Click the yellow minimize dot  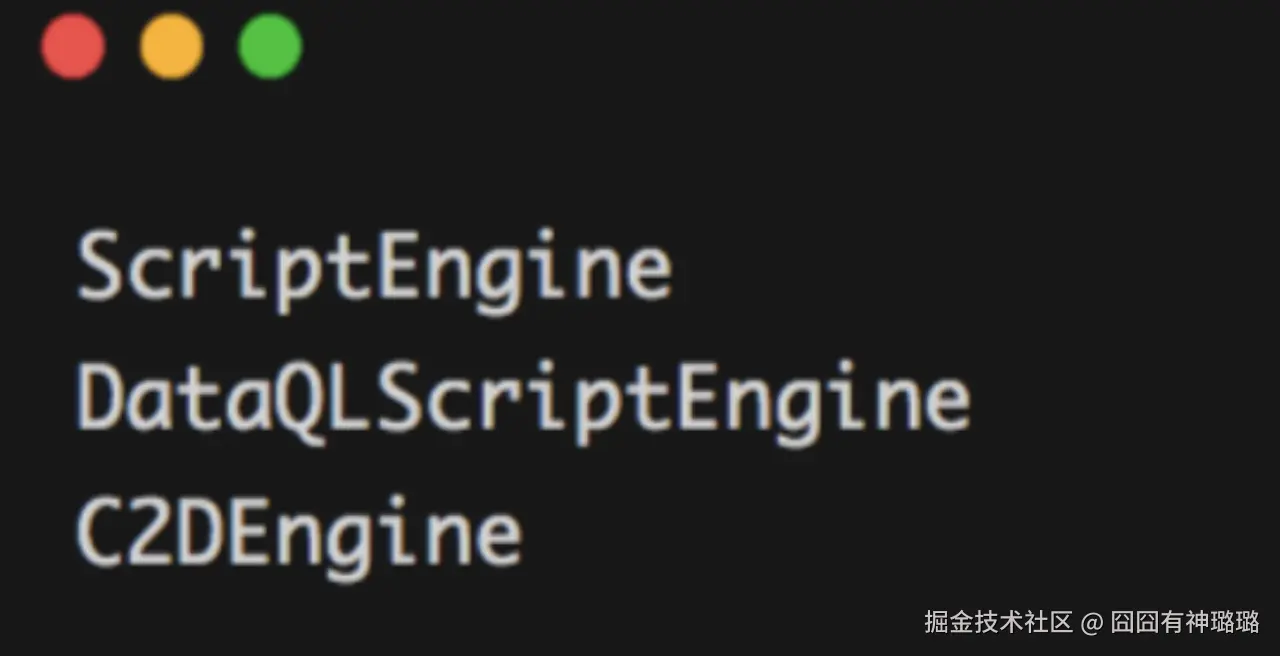171,46
